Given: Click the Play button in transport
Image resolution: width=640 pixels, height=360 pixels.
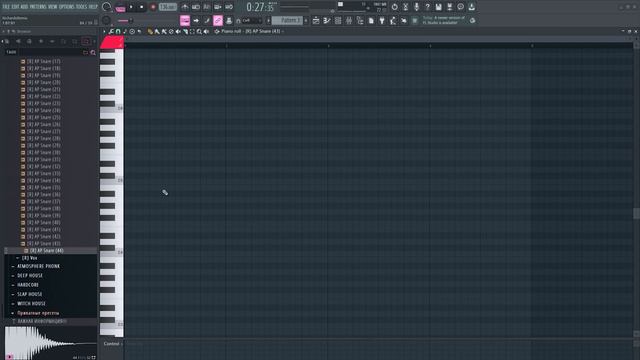Looking at the screenshot, I should pos(131,7).
